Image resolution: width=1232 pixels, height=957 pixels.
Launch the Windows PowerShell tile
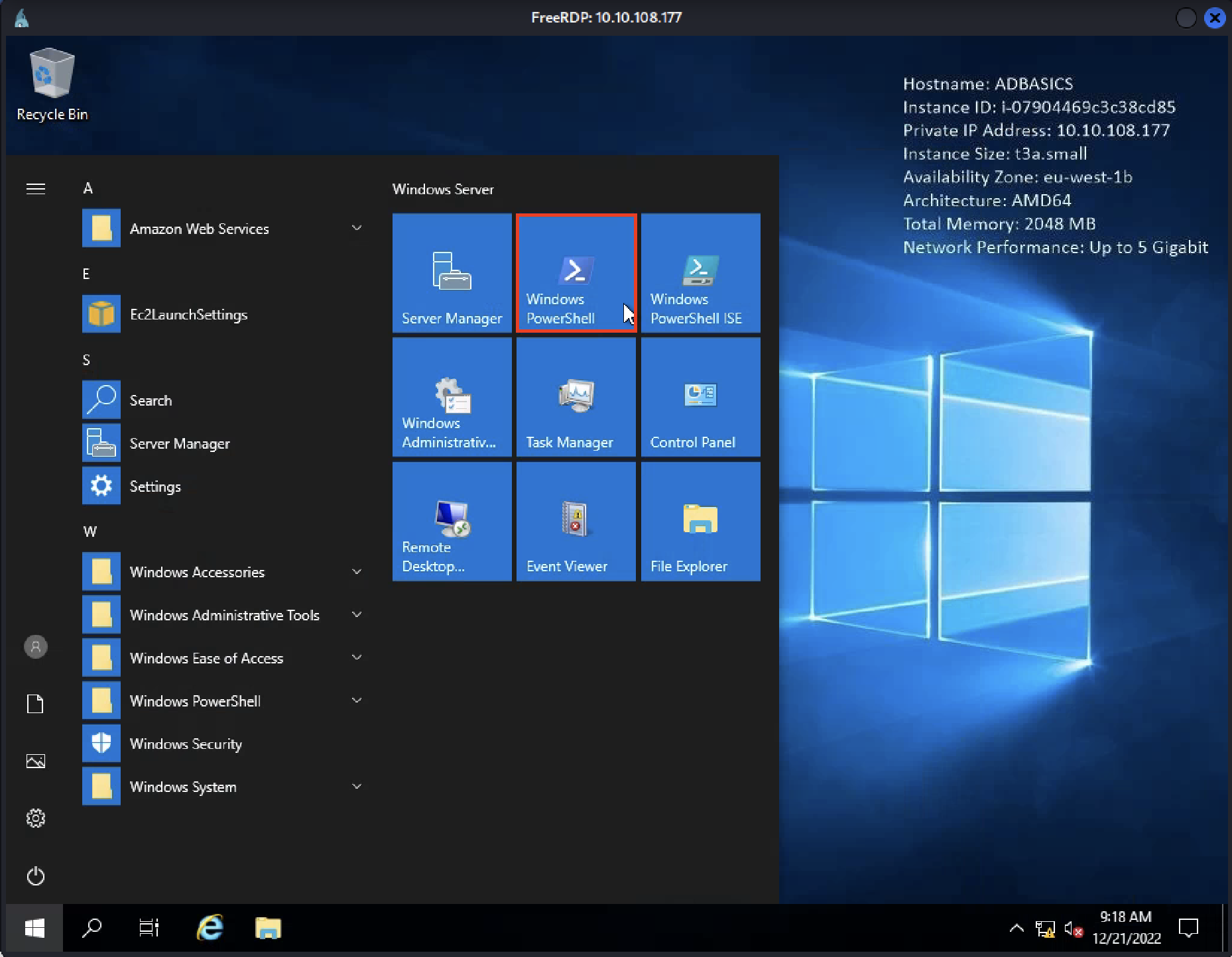point(576,272)
